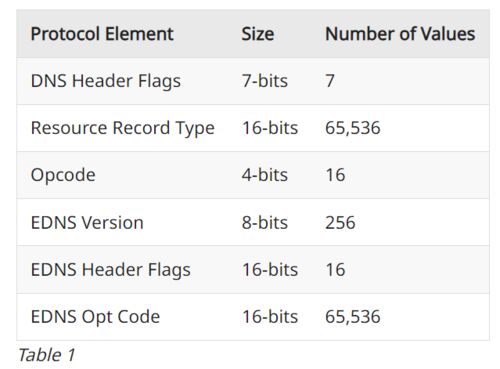Click 65,536 in EDNS Opt Code row
The image size is (500, 369).
(353, 317)
